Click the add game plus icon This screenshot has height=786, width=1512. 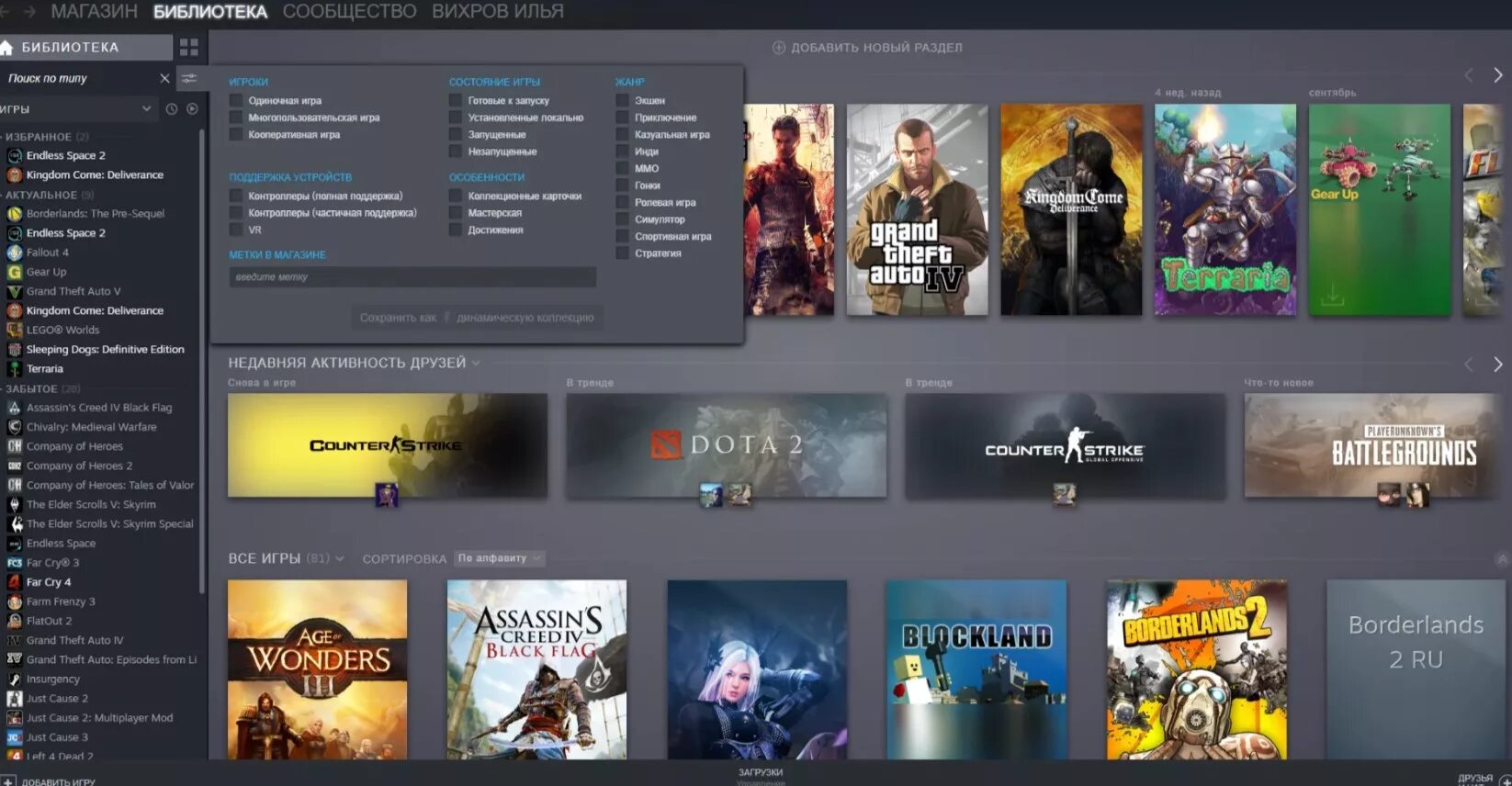(x=8, y=781)
